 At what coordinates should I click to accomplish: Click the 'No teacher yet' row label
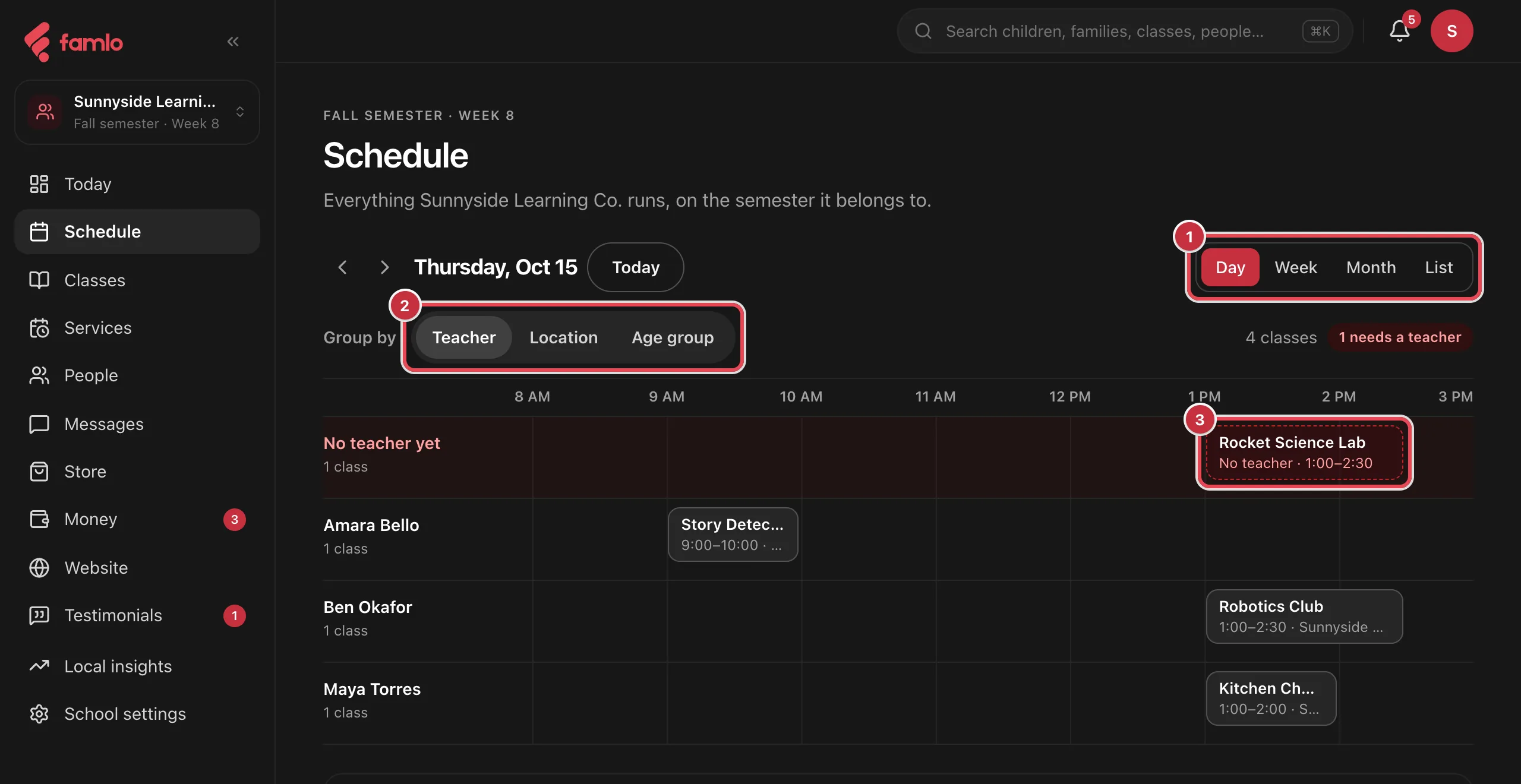[x=381, y=443]
